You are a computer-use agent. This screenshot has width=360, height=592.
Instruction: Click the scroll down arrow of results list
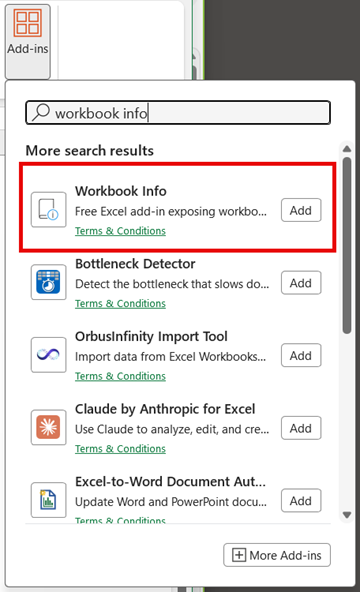tap(347, 515)
